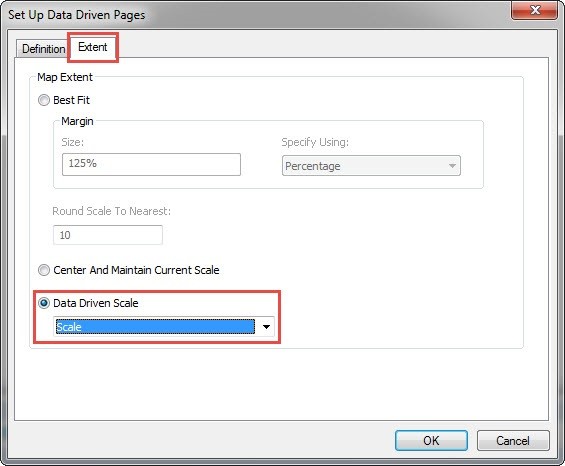The width and height of the screenshot is (565, 466).
Task: Choose the Best Fit radio button
Action: [44, 100]
